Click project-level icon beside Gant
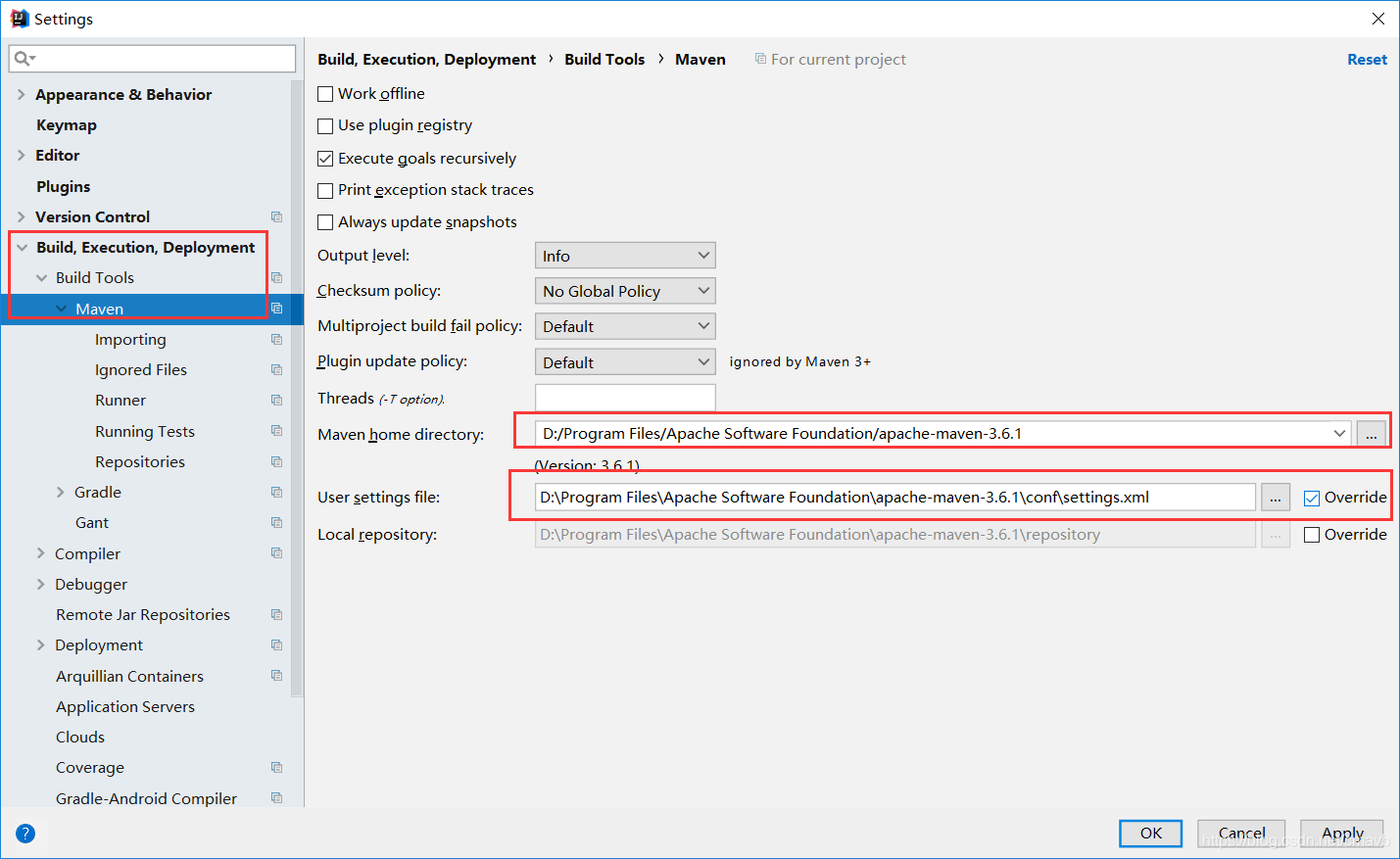Image resolution: width=1400 pixels, height=859 pixels. (x=277, y=522)
